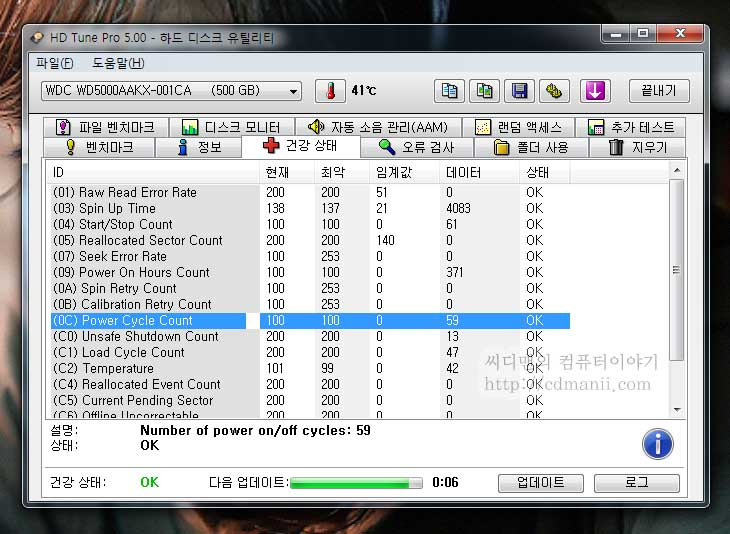This screenshot has height=534, width=730.
Task: Select the (01) Raw Read Error Rate row
Action: (x=310, y=192)
